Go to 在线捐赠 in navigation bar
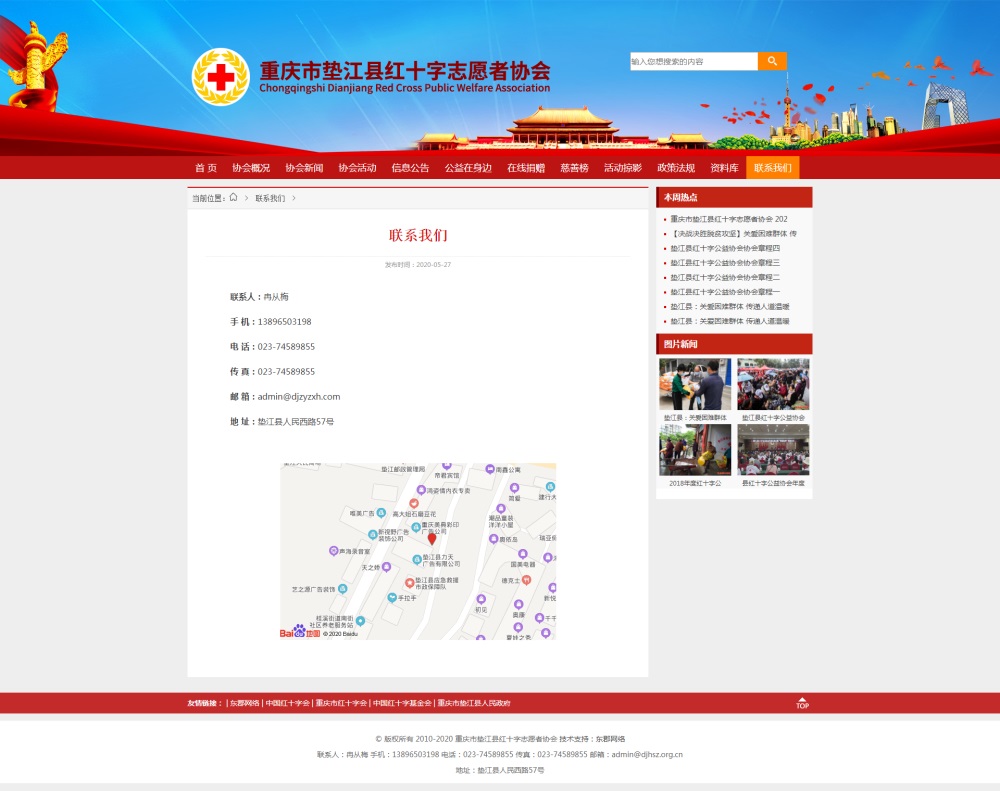1000x791 pixels. 526,168
